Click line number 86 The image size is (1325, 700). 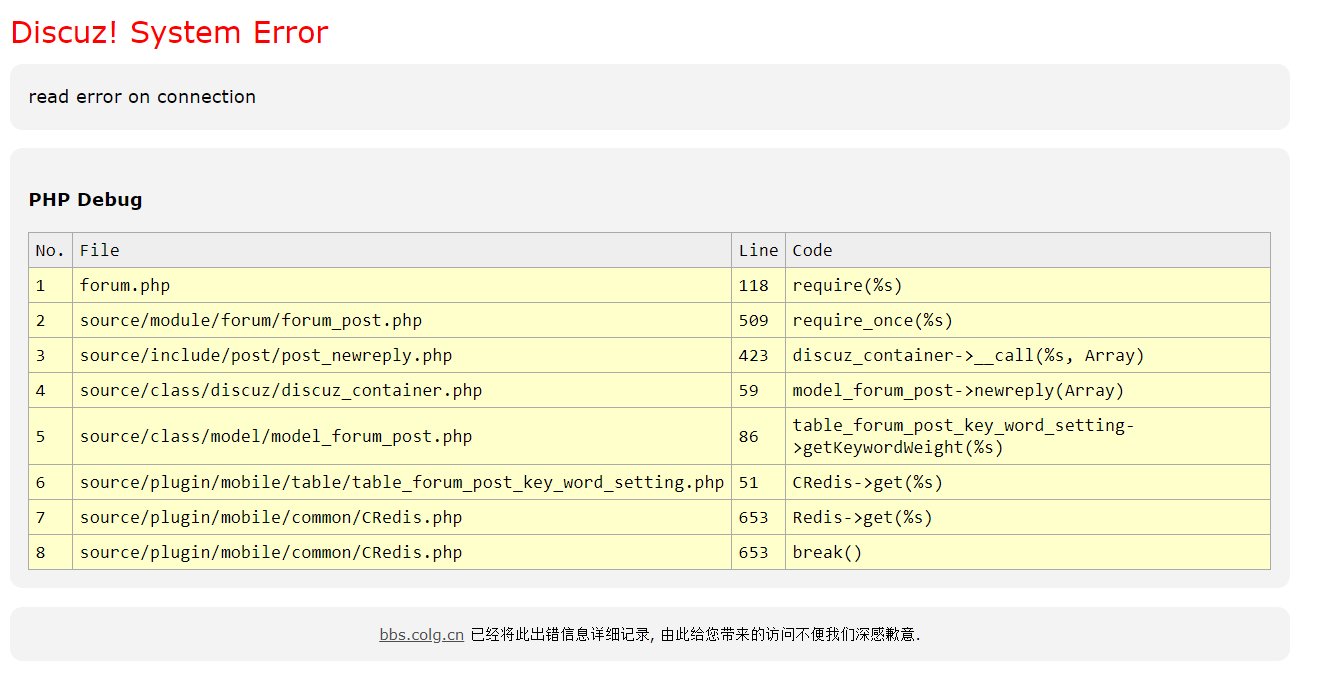coord(758,436)
